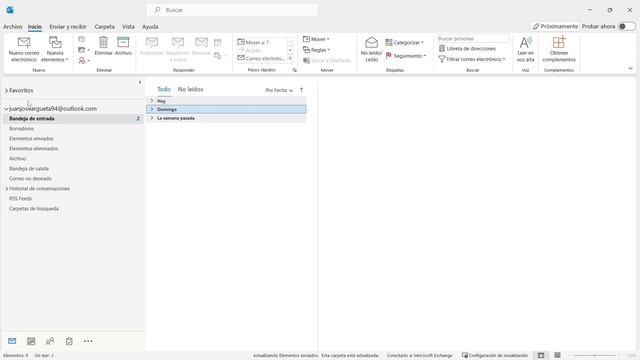Image resolution: width=640 pixels, height=360 pixels.
Task: Click the Responder a todos icon
Action: tap(178, 42)
